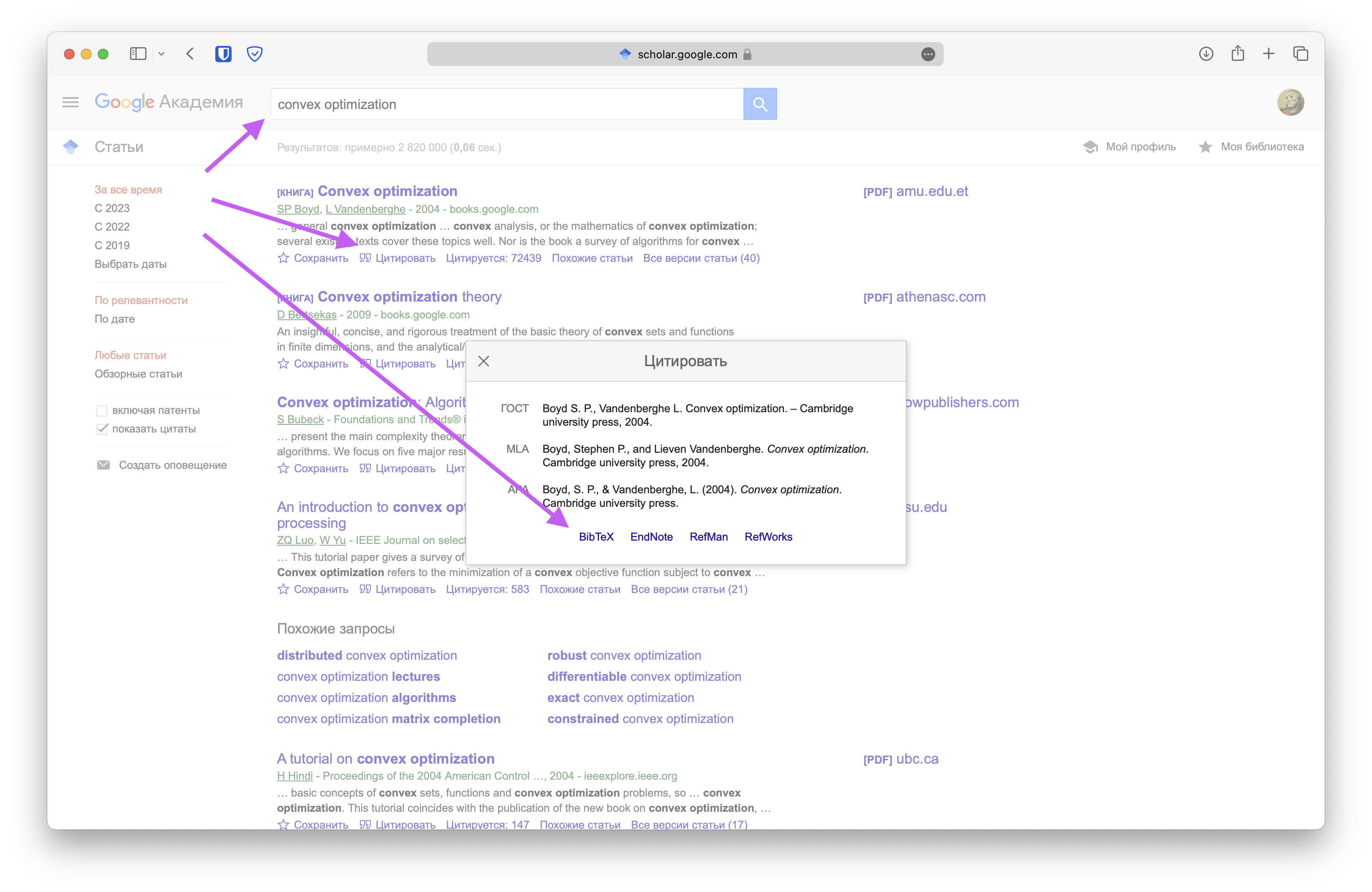Uncheck the показать цитаты checkbox

(102, 429)
